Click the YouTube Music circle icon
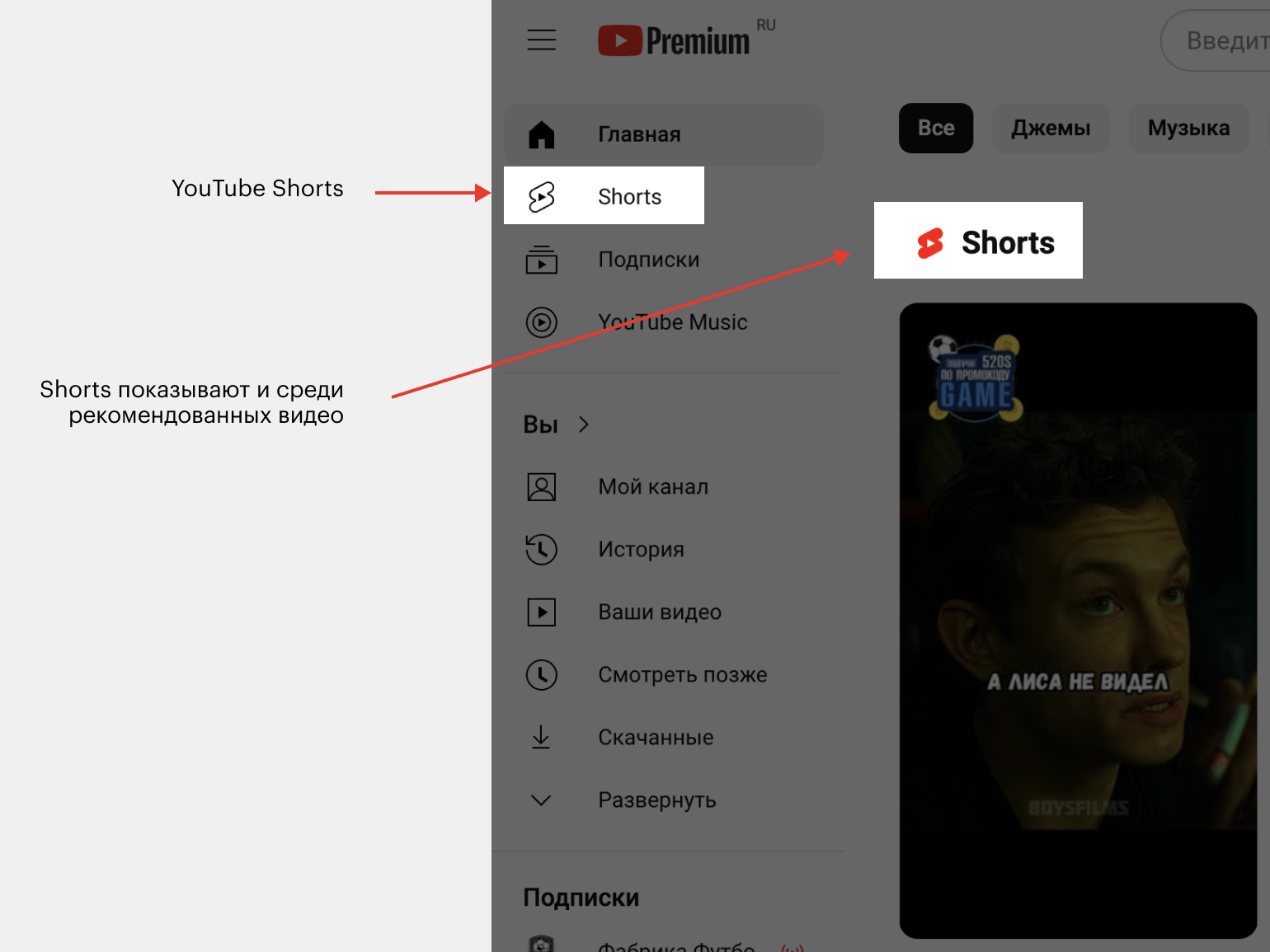The height and width of the screenshot is (952, 1270). (542, 322)
